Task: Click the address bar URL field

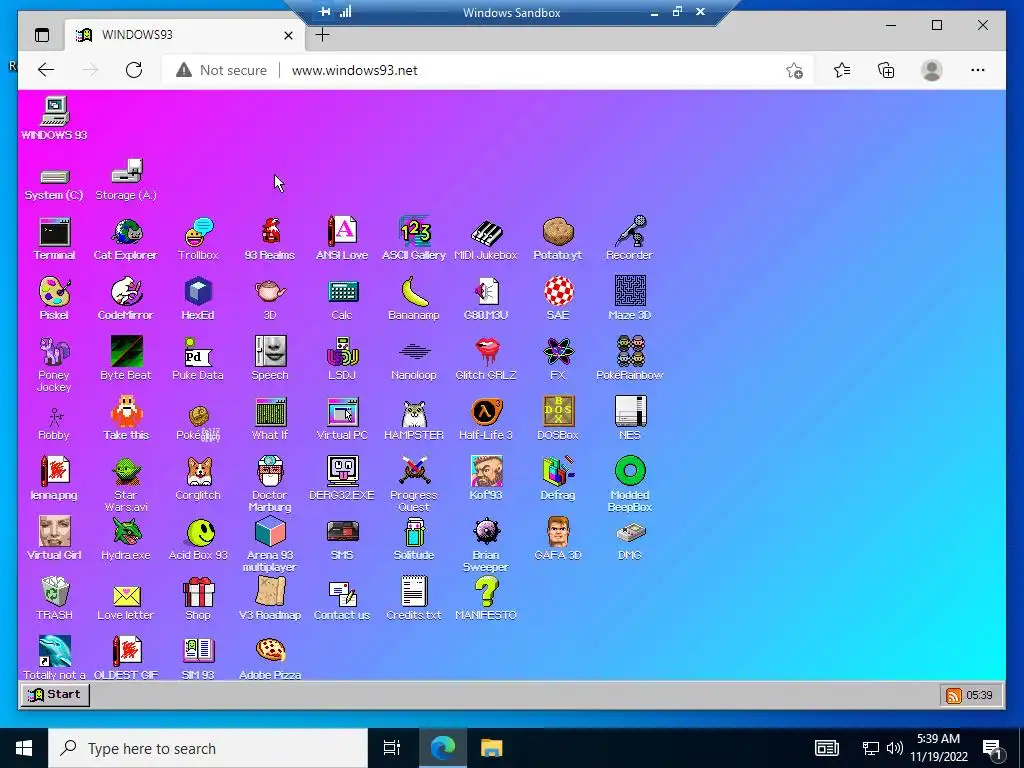Action: (x=490, y=71)
